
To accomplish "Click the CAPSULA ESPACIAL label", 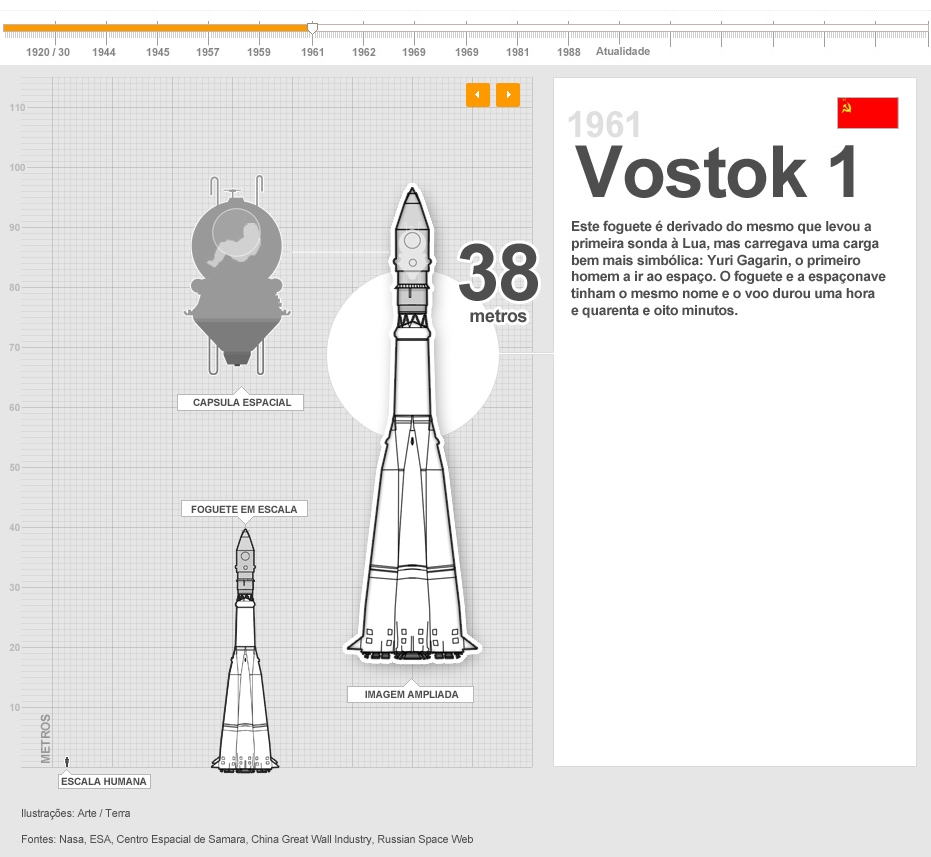I will click(241, 402).
